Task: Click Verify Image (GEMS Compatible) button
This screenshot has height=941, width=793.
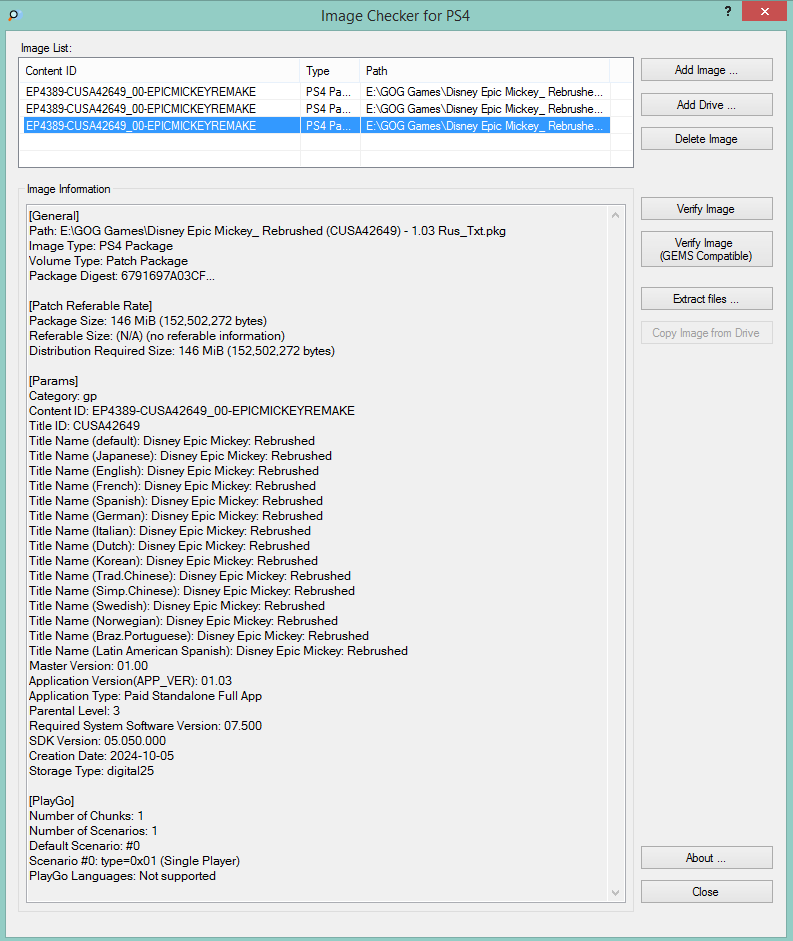Action: 707,249
